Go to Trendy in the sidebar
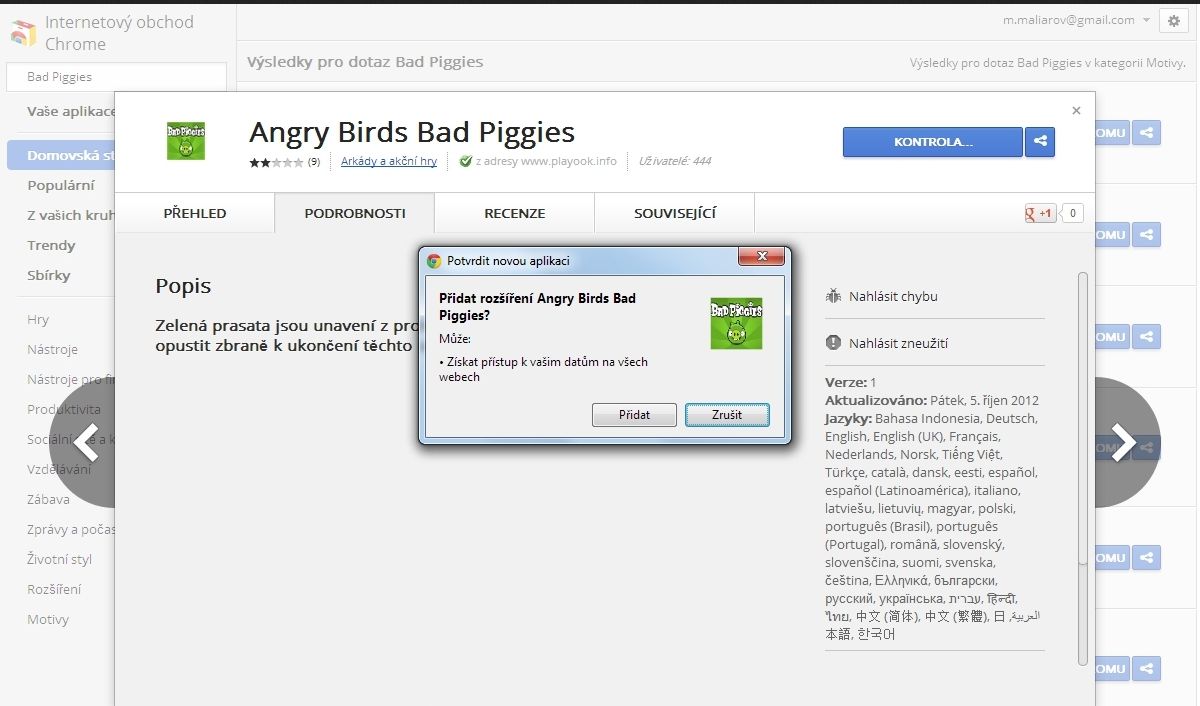 click(x=51, y=245)
